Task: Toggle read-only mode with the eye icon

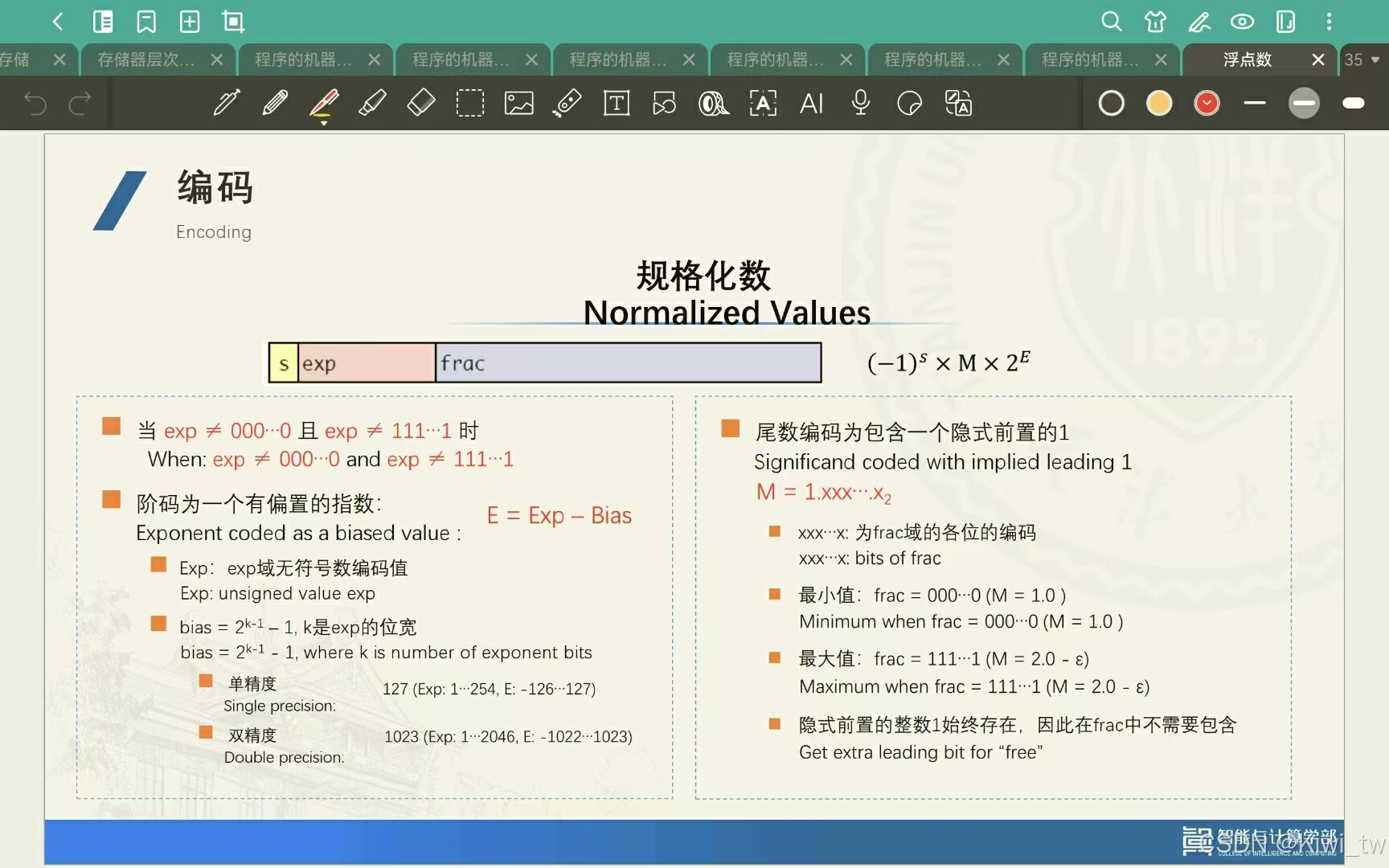Action: tap(1243, 22)
